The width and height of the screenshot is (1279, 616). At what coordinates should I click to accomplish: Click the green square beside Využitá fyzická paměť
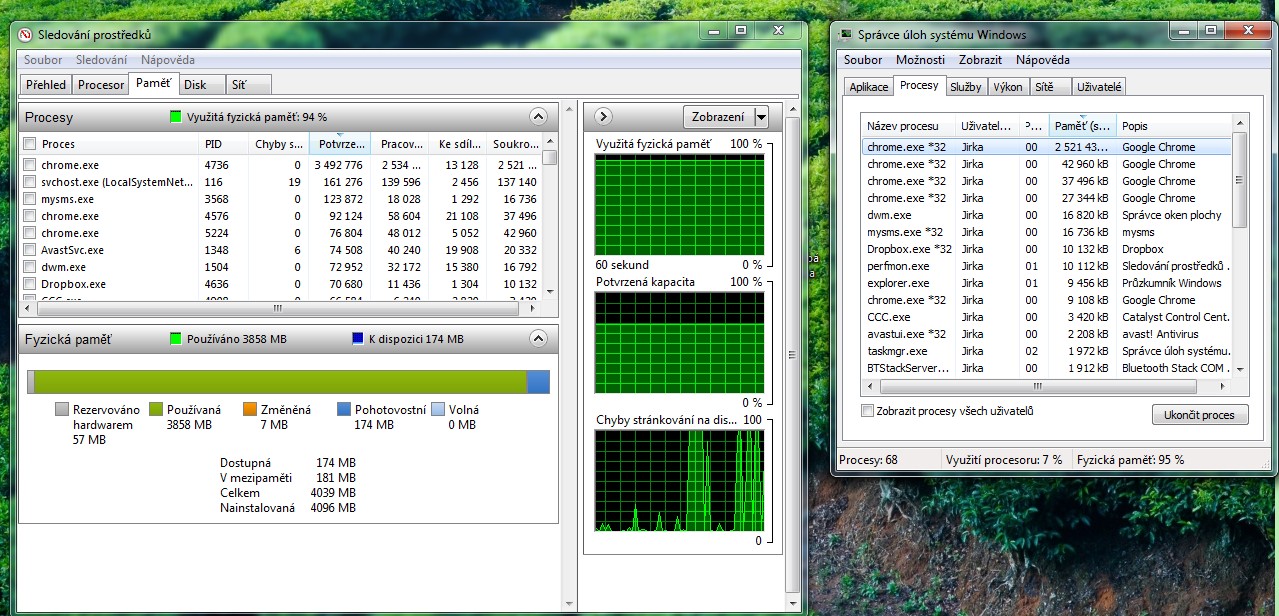[x=176, y=117]
